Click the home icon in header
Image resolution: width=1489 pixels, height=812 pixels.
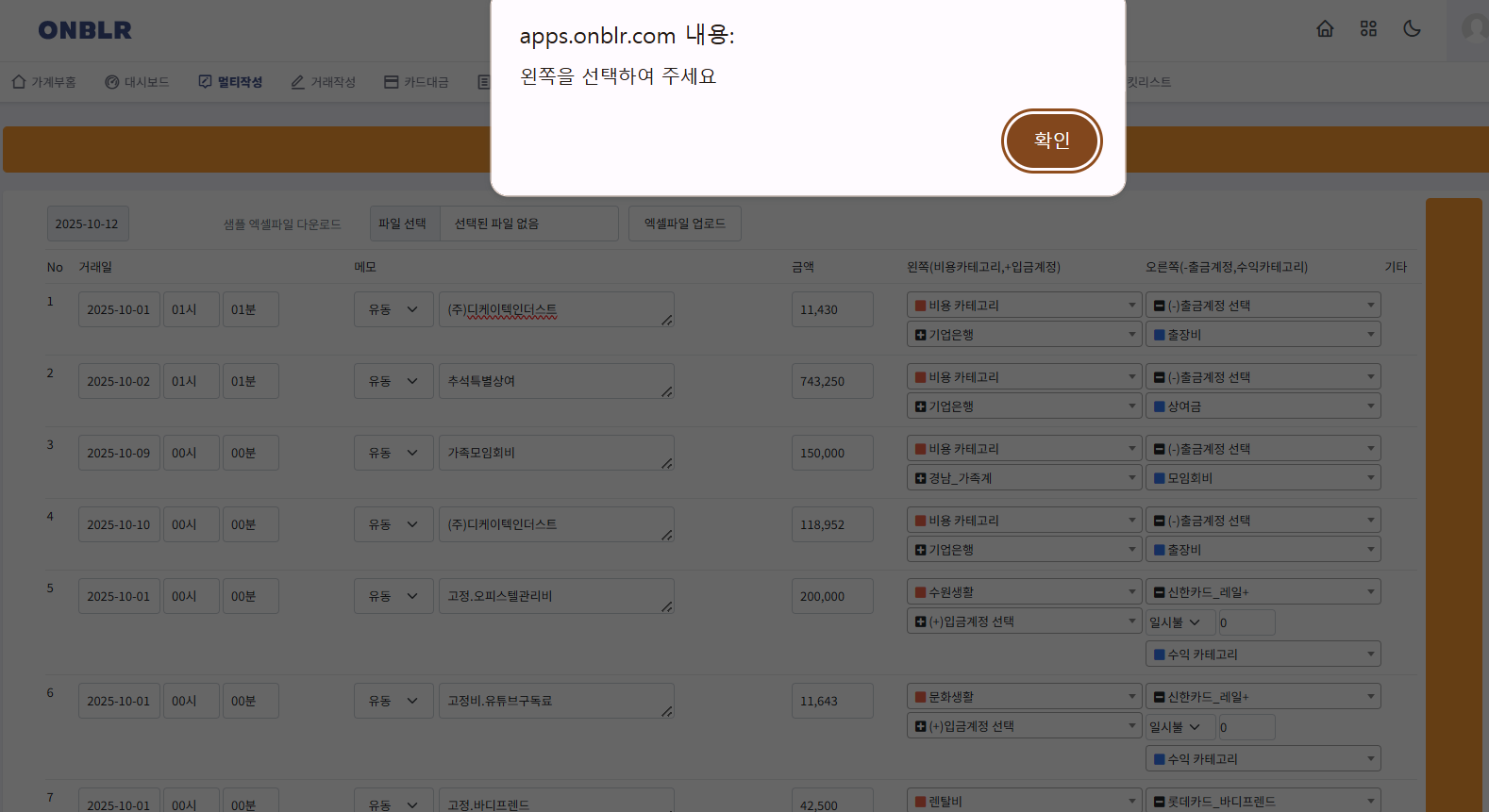[1325, 29]
